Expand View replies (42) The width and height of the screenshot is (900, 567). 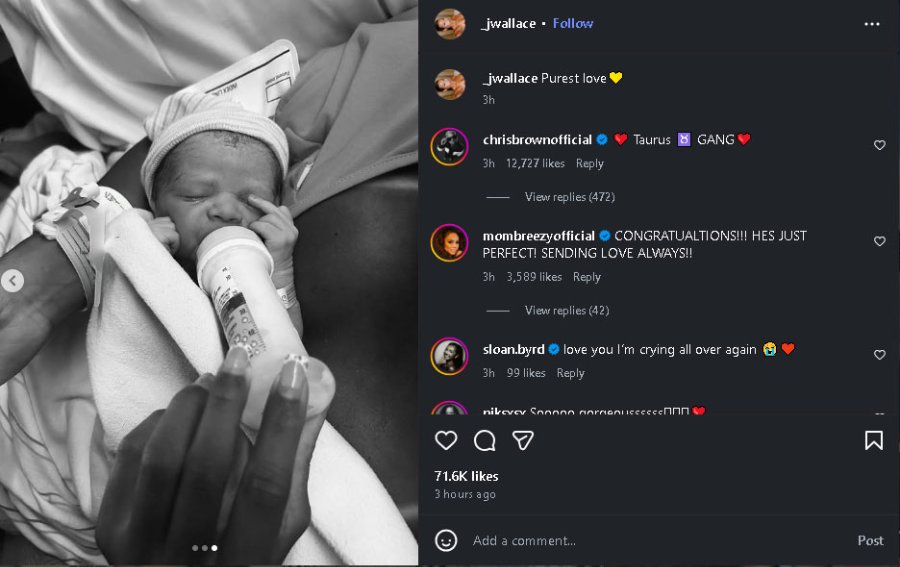point(566,311)
